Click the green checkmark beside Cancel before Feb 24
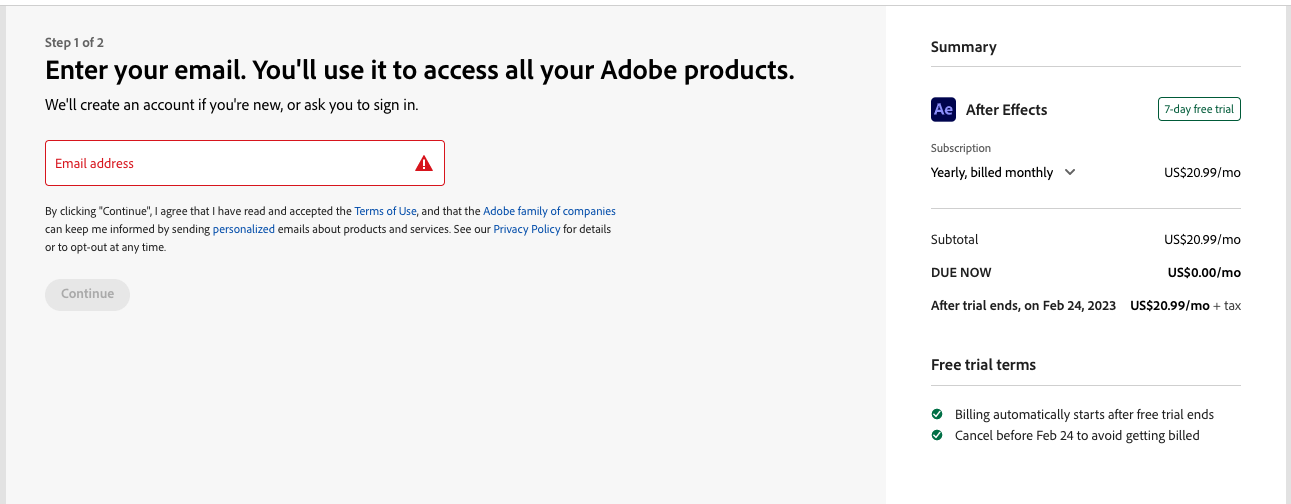 (937, 435)
